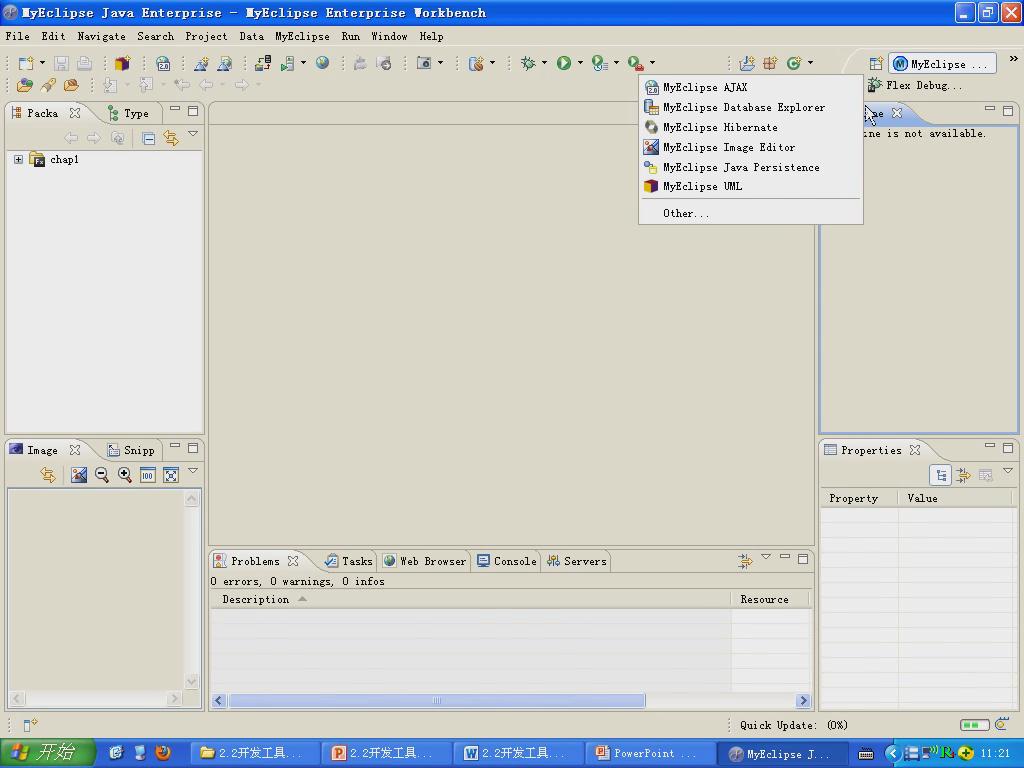Click the Open Perspective icon
This screenshot has width=1024, height=768.
[x=876, y=63]
